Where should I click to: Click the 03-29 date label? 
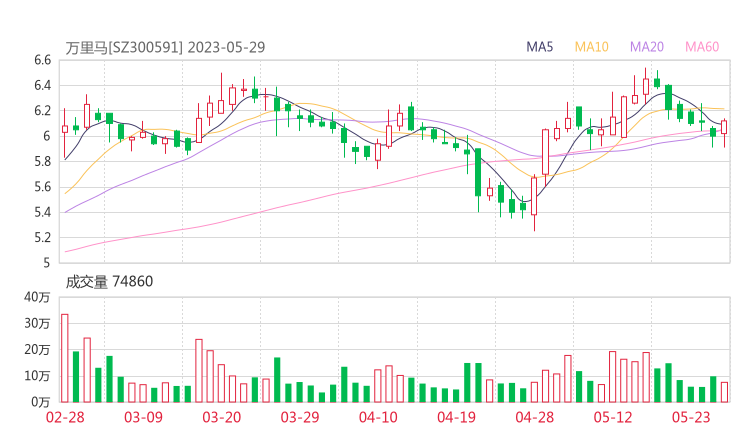(299, 418)
